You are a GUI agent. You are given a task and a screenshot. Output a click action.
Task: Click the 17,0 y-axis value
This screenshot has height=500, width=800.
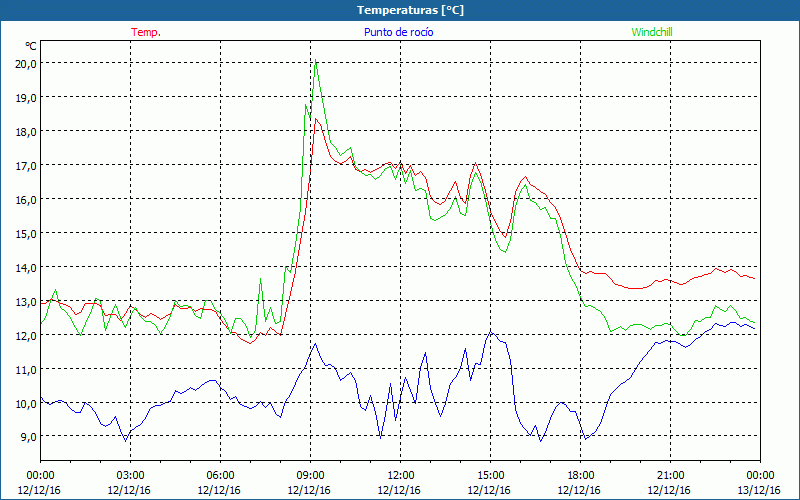tap(26, 165)
